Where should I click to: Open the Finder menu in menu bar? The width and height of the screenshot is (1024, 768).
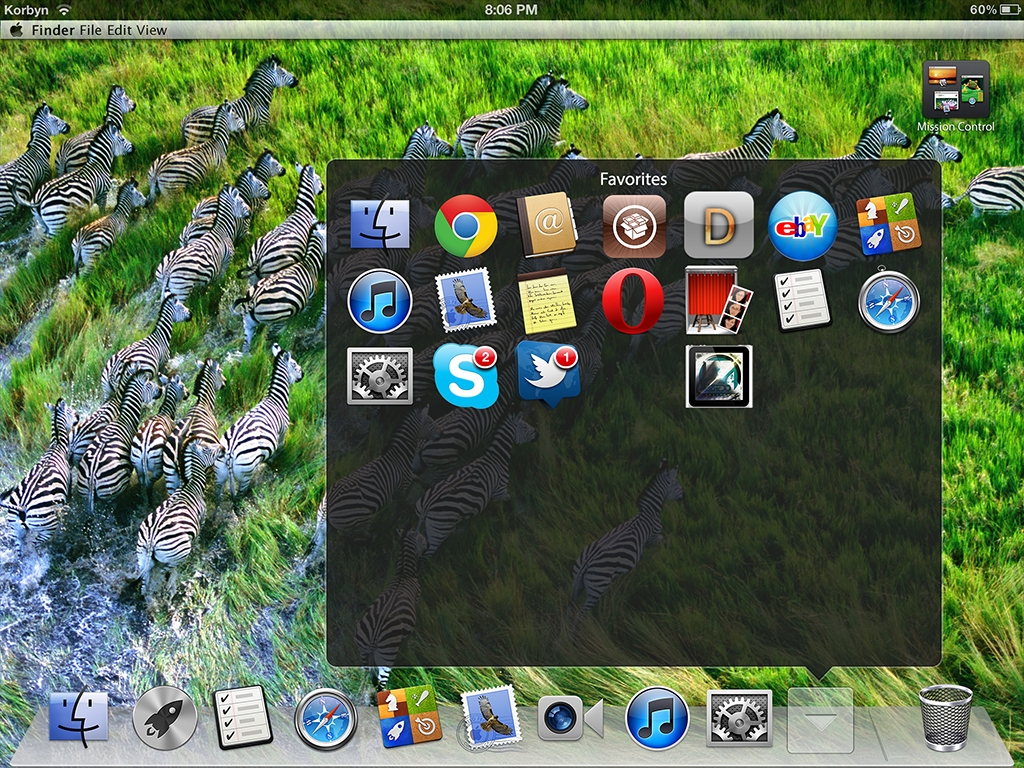pyautogui.click(x=53, y=30)
